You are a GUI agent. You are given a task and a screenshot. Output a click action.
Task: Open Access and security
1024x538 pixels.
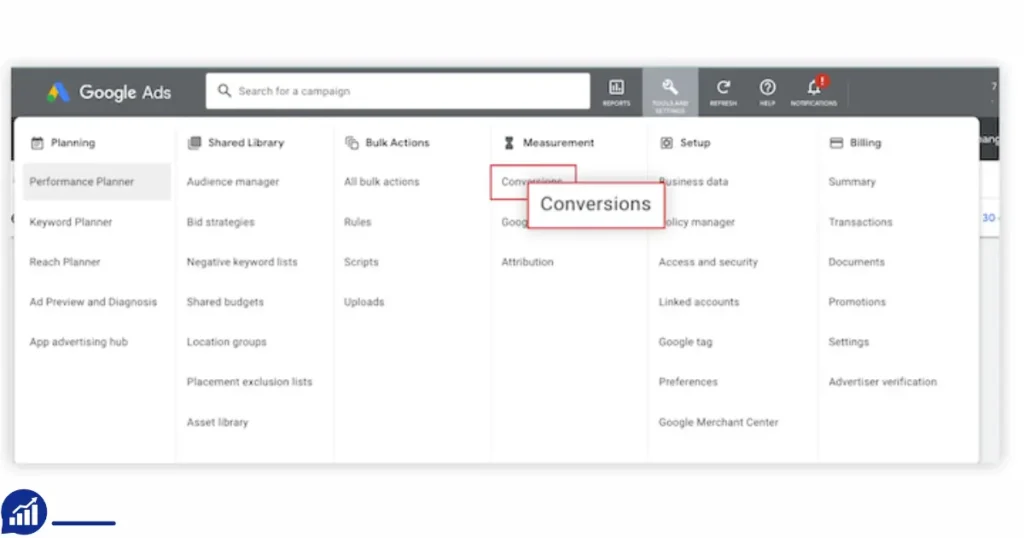708,262
